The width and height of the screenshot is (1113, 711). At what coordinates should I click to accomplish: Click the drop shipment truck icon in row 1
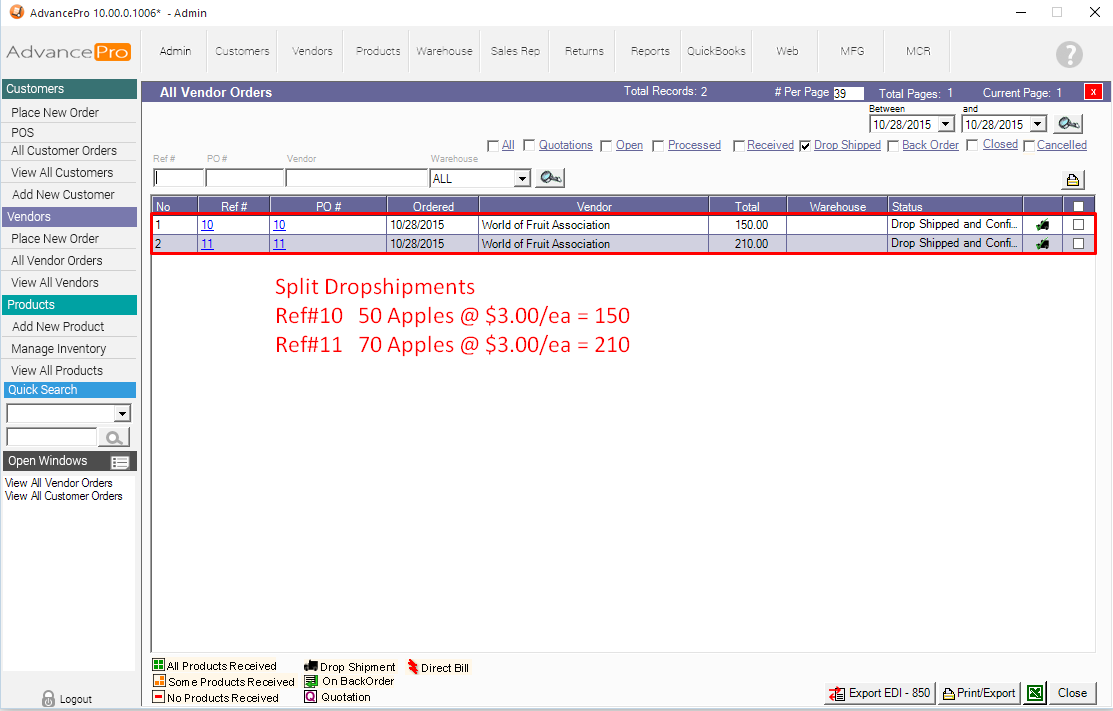(1043, 225)
